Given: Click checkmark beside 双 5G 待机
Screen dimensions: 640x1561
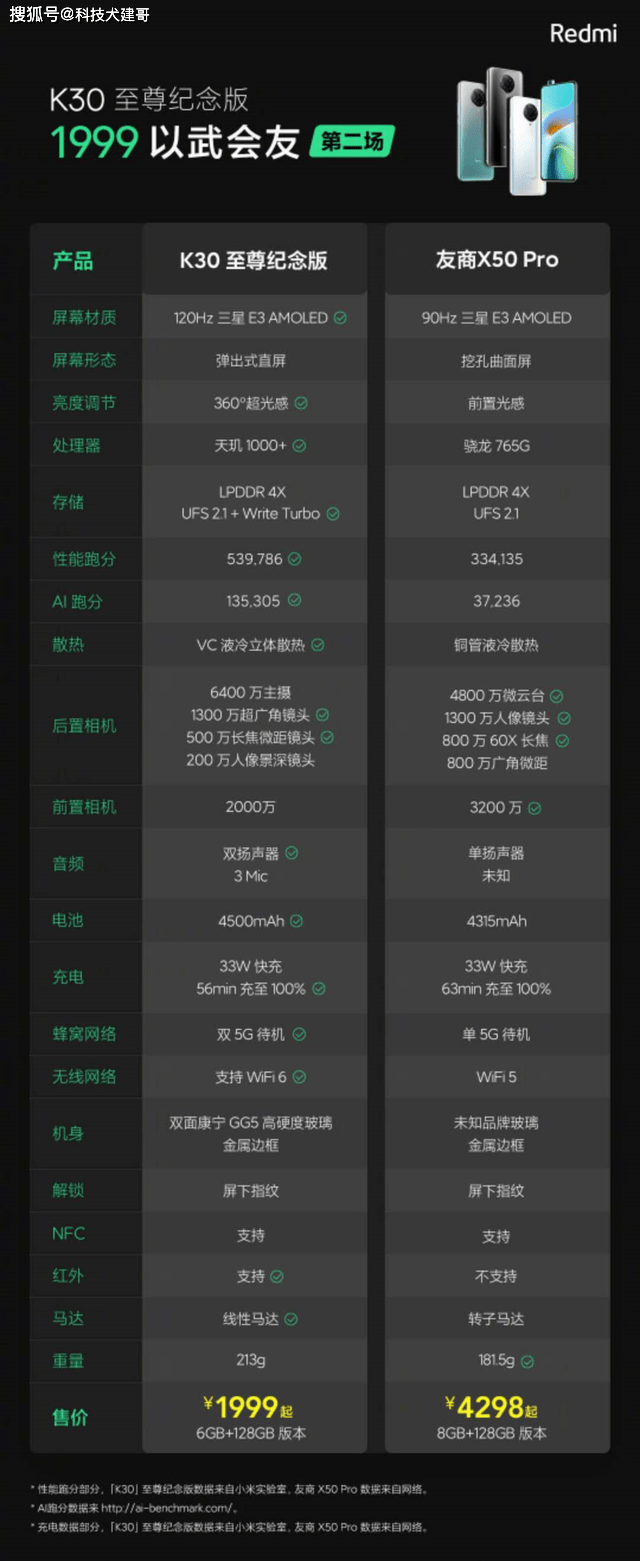Looking at the screenshot, I should (x=299, y=1034).
